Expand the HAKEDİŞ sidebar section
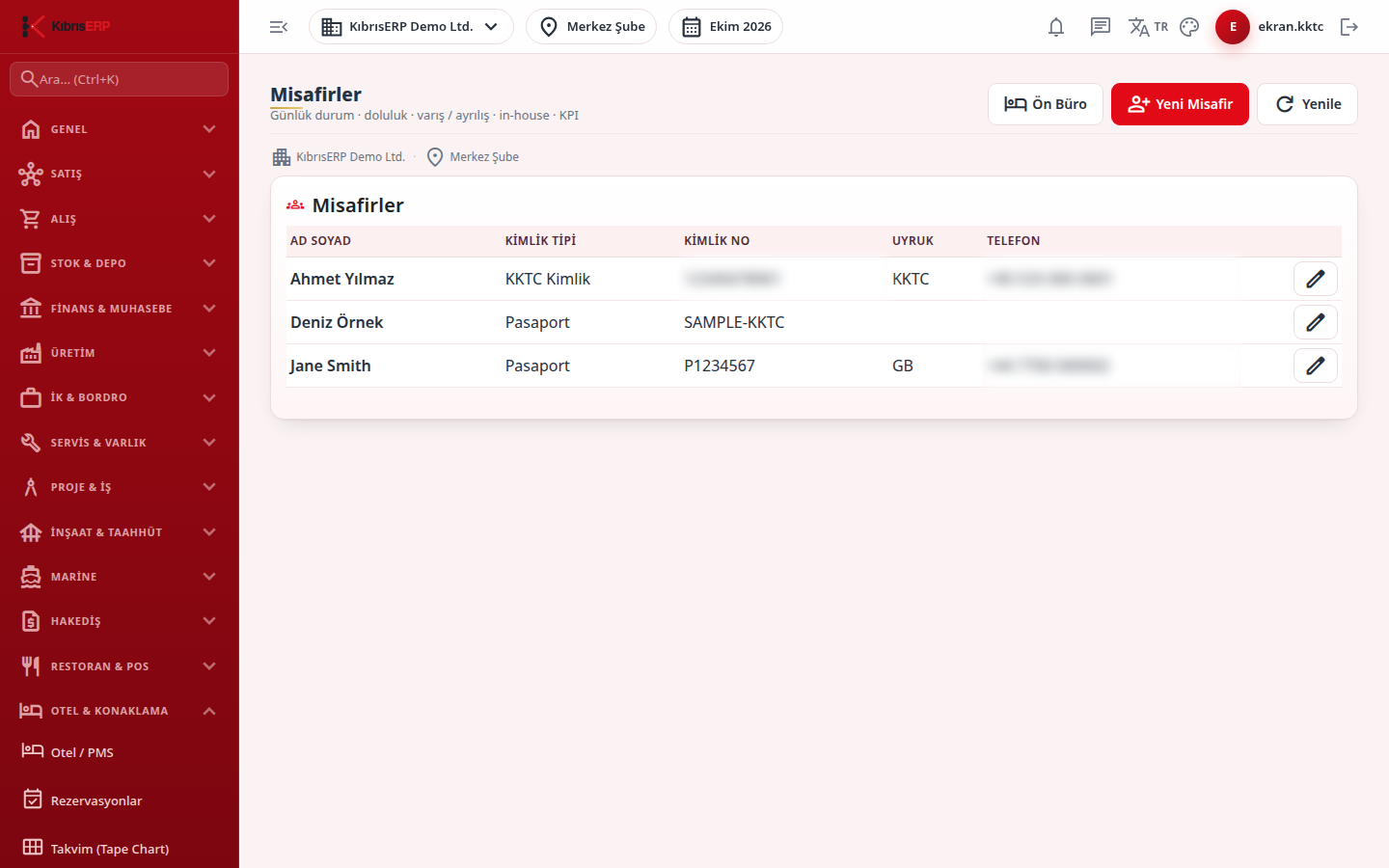Screen dimensions: 1389x868 (120, 621)
